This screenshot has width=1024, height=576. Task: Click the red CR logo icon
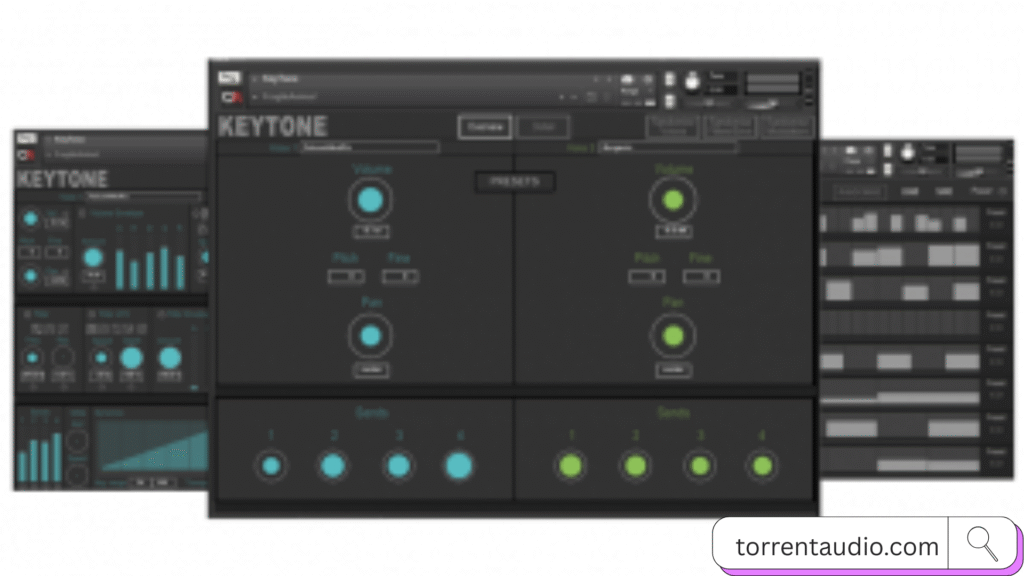coord(230,97)
